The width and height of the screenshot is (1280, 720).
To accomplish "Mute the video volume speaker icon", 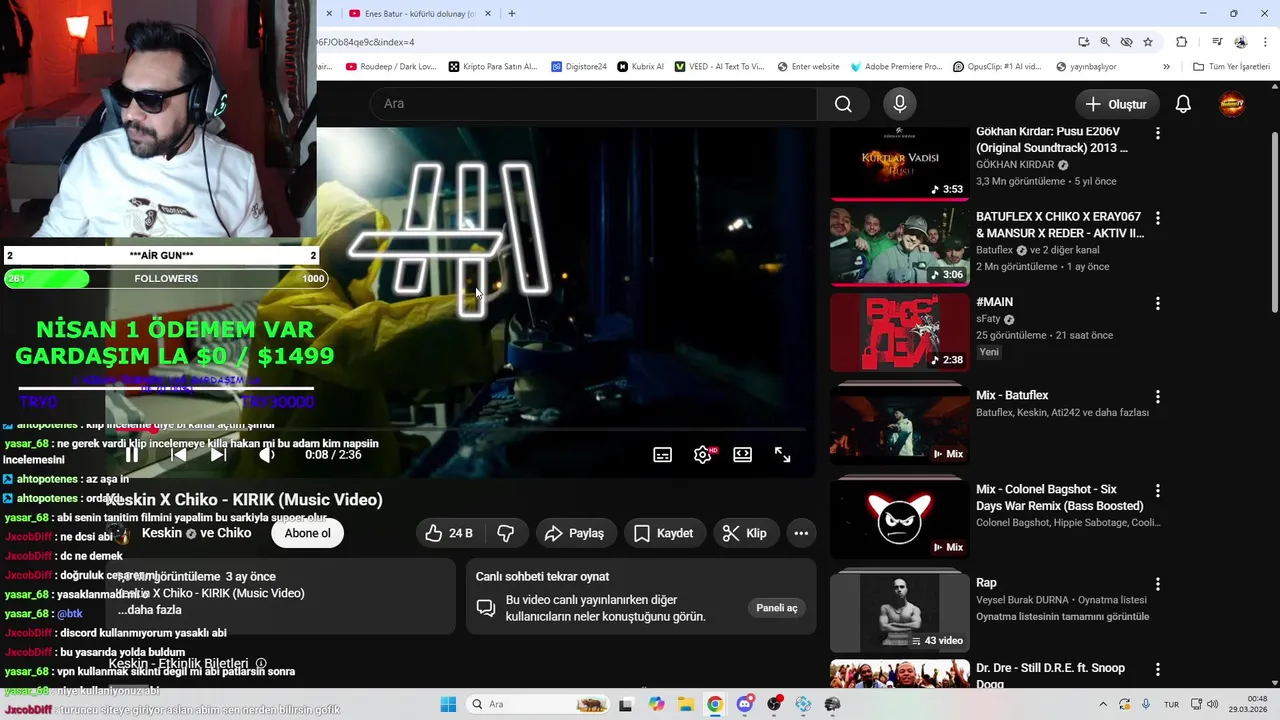I will pos(266,455).
